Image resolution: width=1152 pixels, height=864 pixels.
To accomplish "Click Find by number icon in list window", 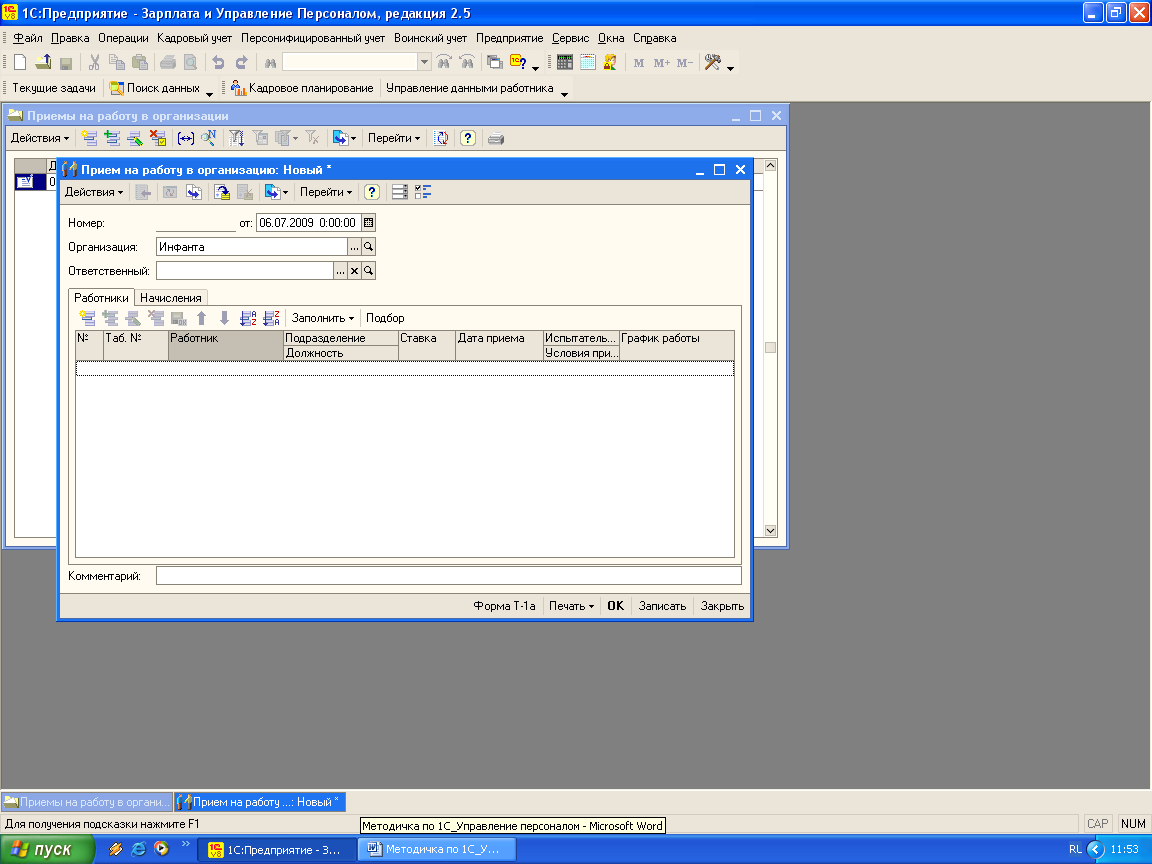I will tap(209, 138).
